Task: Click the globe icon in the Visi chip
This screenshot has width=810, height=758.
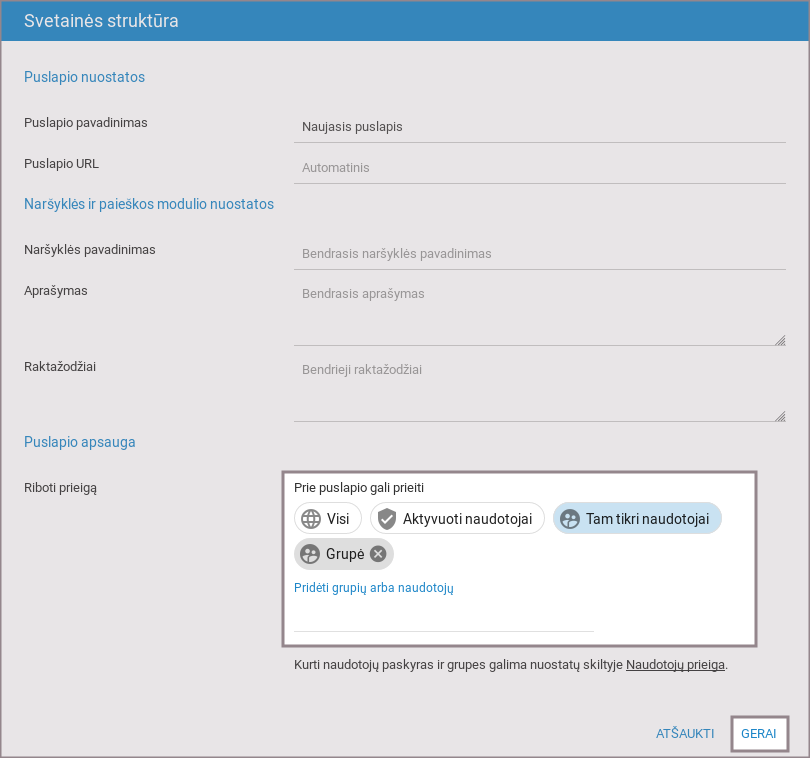Action: (311, 518)
